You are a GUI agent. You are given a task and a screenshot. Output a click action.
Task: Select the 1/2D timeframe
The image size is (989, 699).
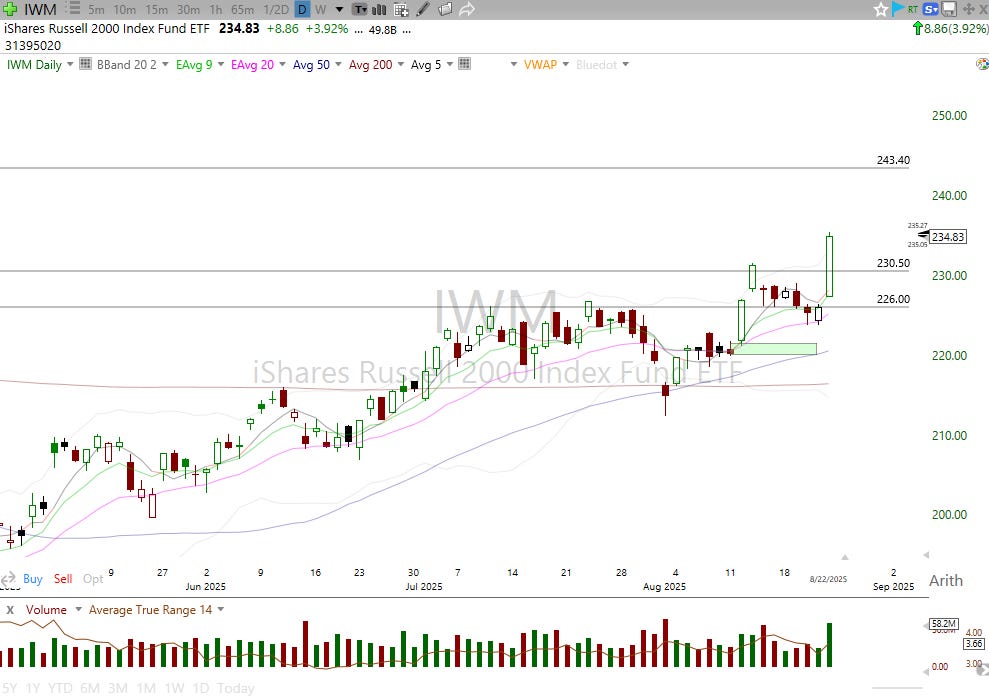tap(276, 9)
